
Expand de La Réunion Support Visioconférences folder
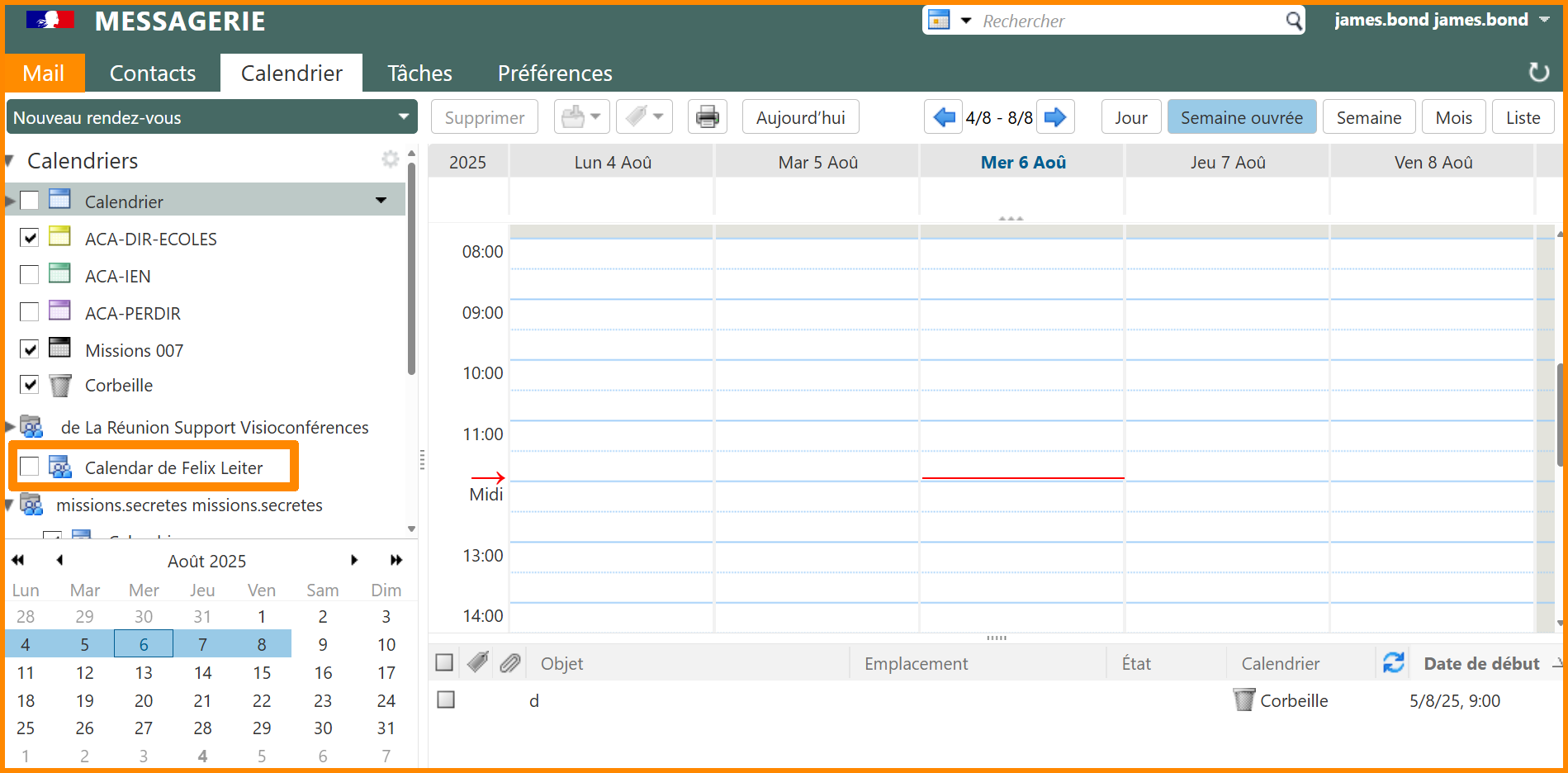(x=11, y=427)
